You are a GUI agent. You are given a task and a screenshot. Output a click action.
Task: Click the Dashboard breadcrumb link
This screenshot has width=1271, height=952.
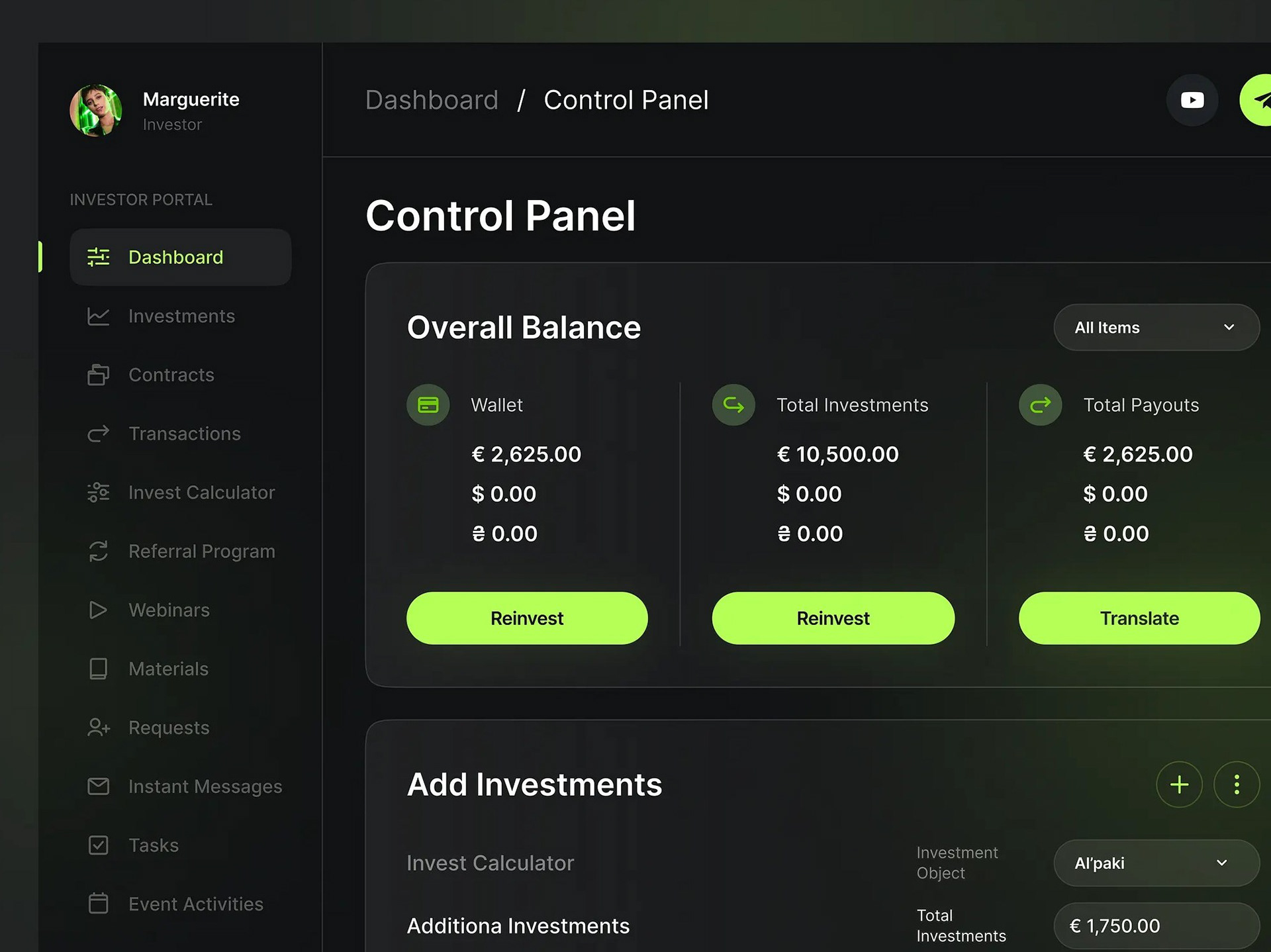tap(432, 100)
